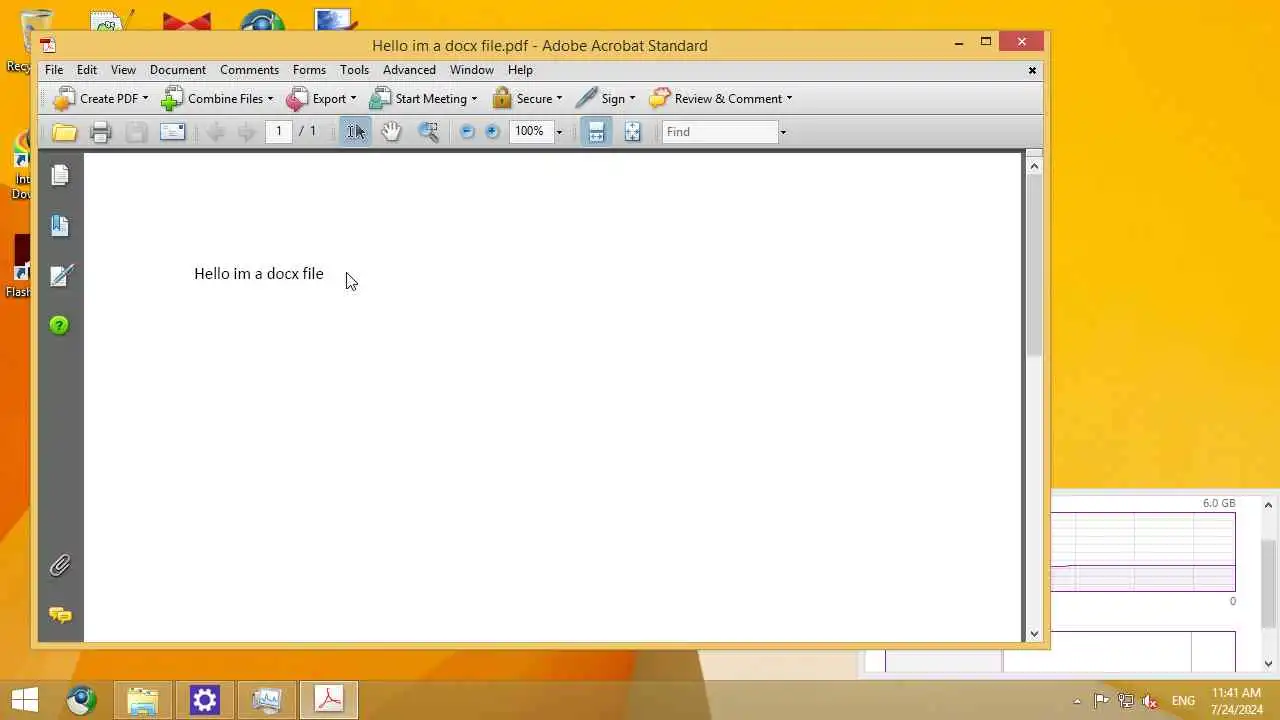Open the zoom percentage dropdown arrow
1280x720 pixels.
click(x=559, y=132)
